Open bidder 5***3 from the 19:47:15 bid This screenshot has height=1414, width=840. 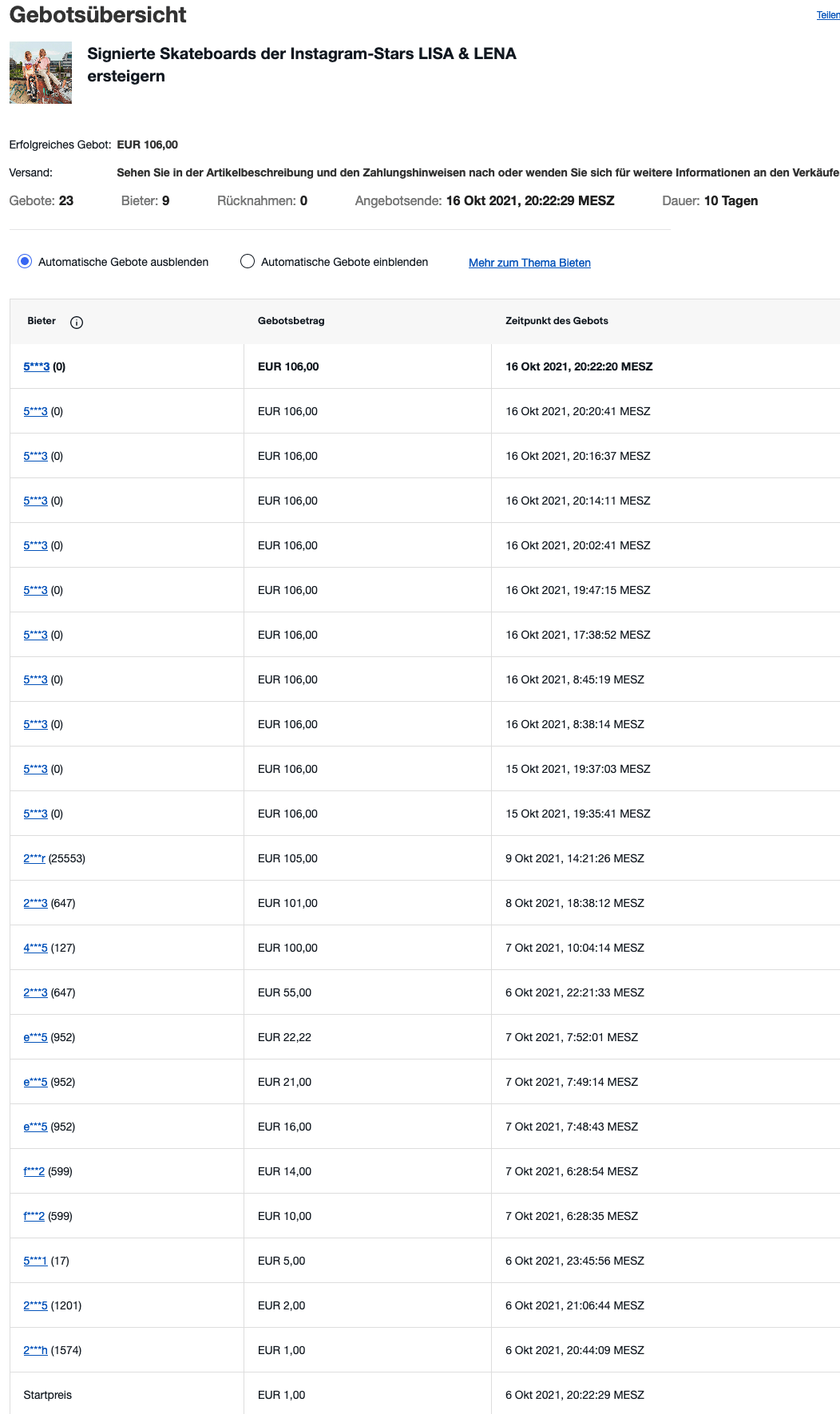pyautogui.click(x=36, y=590)
